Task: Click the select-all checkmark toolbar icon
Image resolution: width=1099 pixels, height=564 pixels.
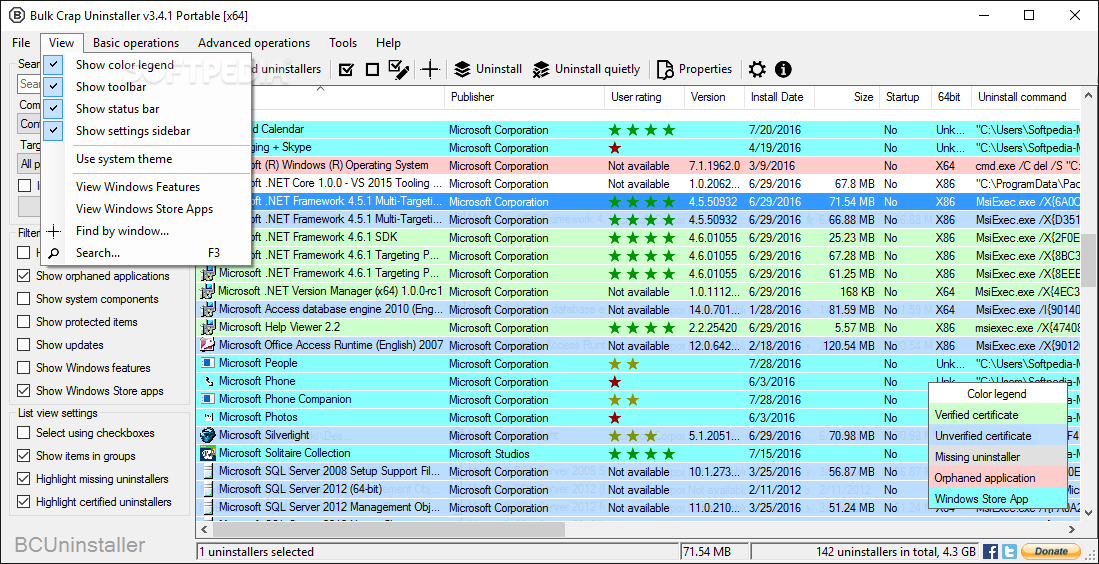Action: (x=346, y=69)
